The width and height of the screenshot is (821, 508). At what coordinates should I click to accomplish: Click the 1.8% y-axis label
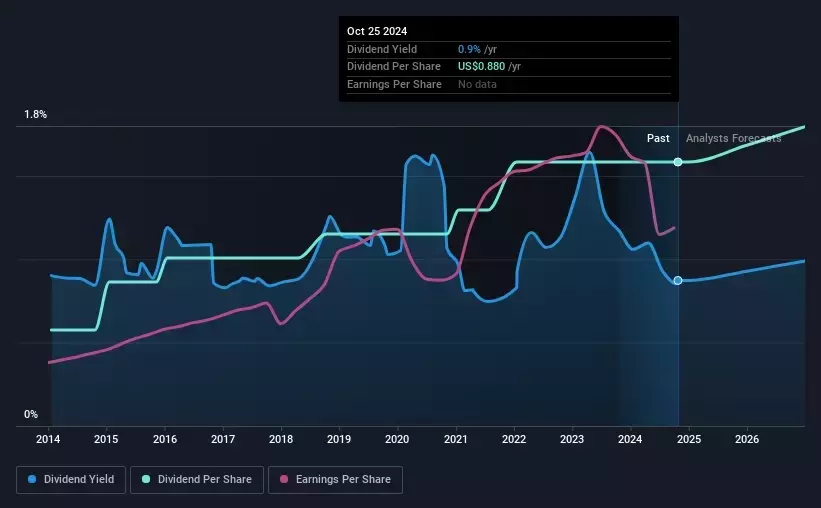[36, 114]
